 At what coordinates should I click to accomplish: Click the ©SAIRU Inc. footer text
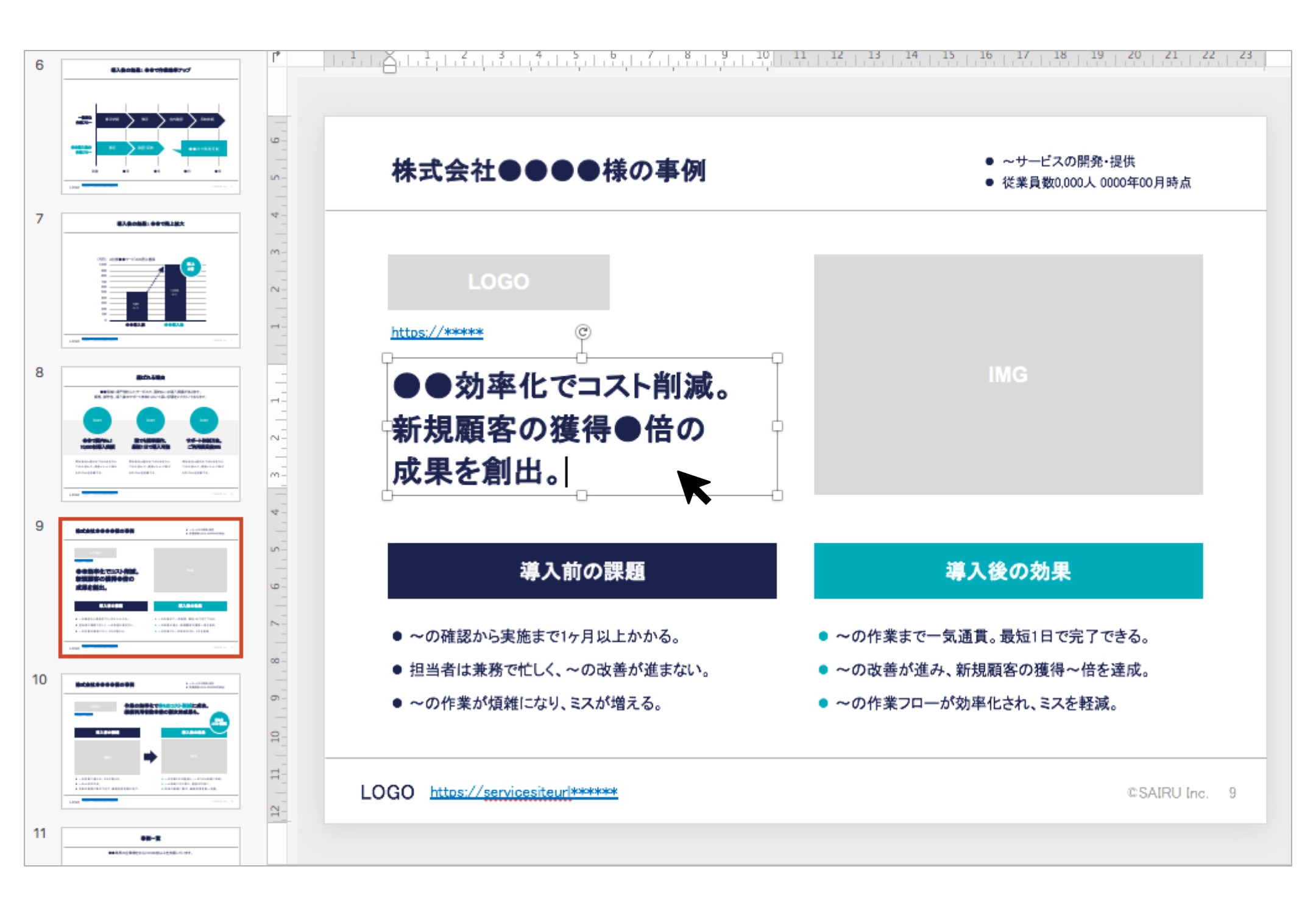pos(1167,793)
